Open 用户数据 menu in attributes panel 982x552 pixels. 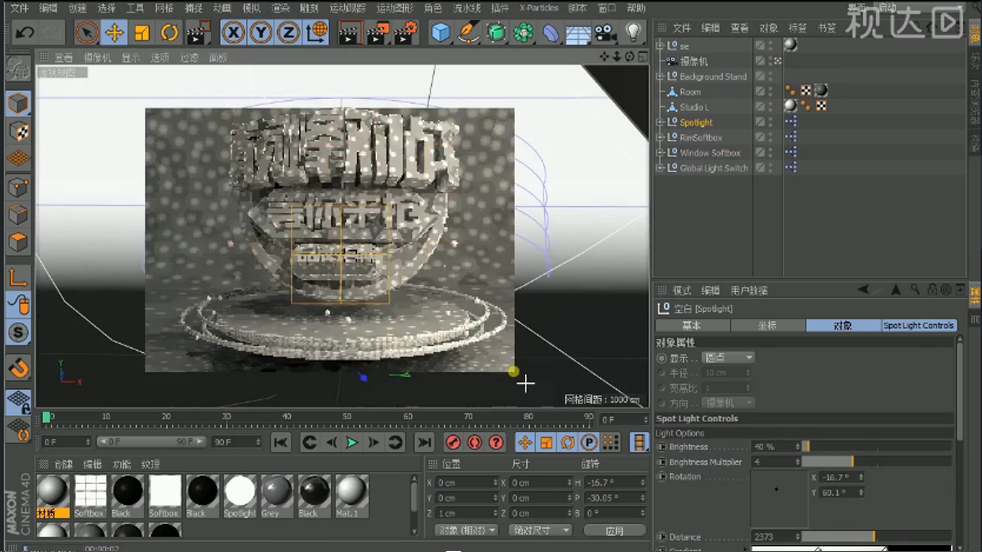748,291
